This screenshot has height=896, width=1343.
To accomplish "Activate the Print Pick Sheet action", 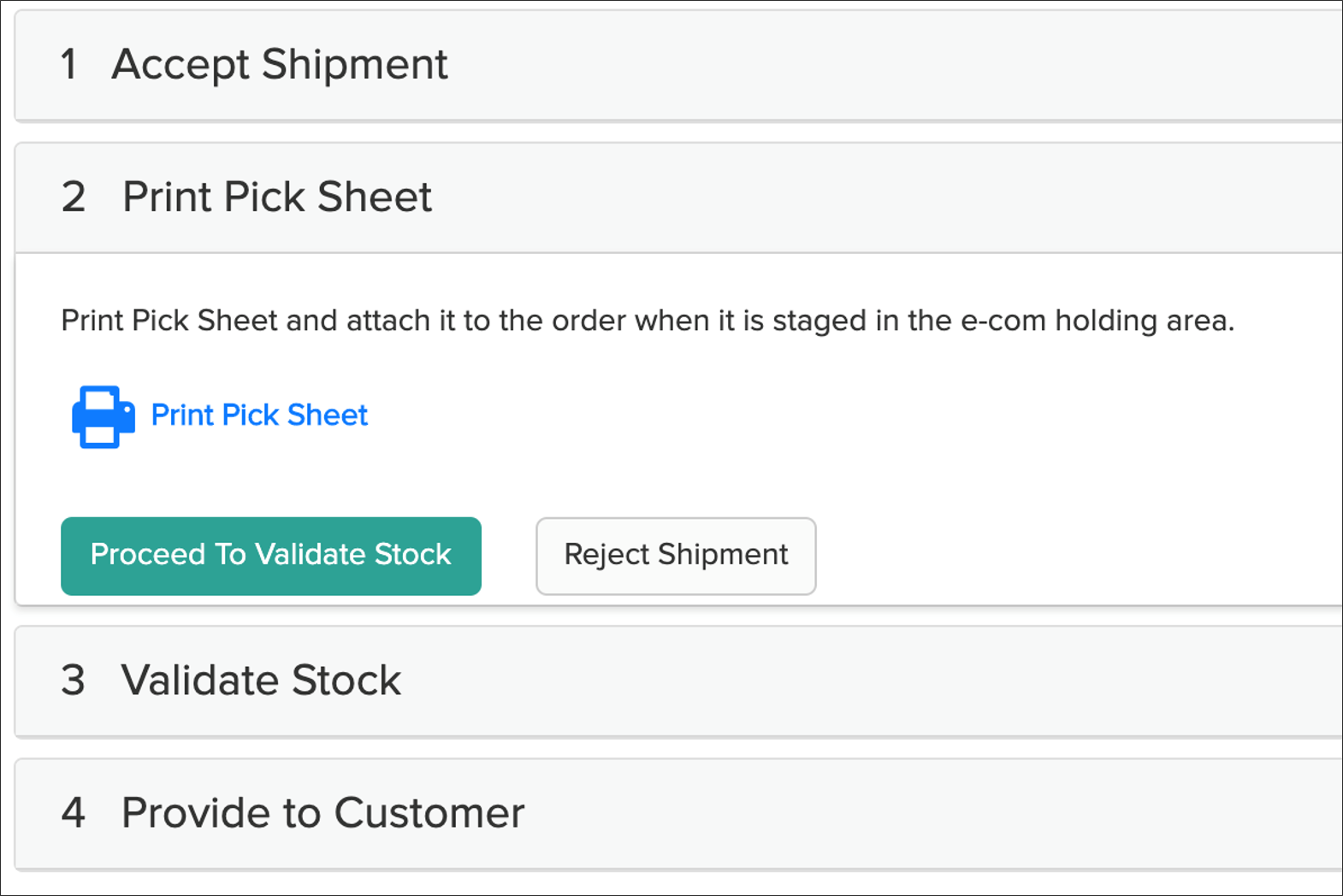I will [x=258, y=416].
